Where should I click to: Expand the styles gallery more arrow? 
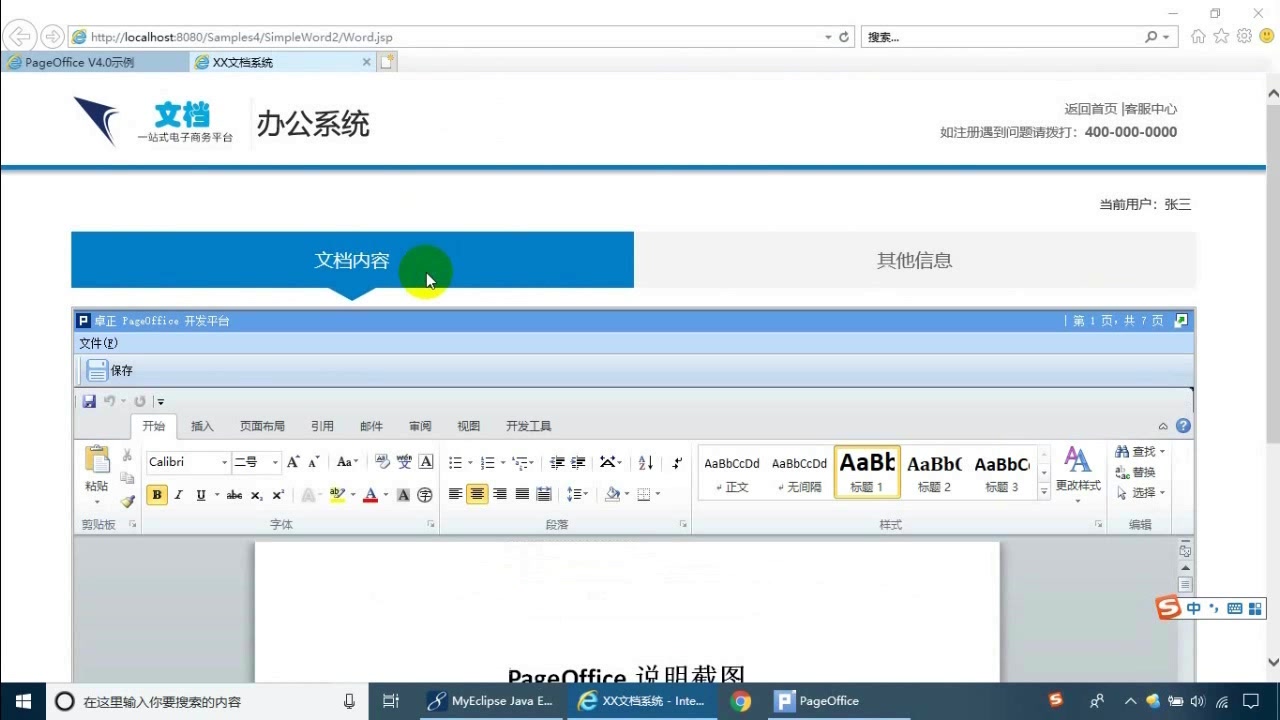point(1044,491)
